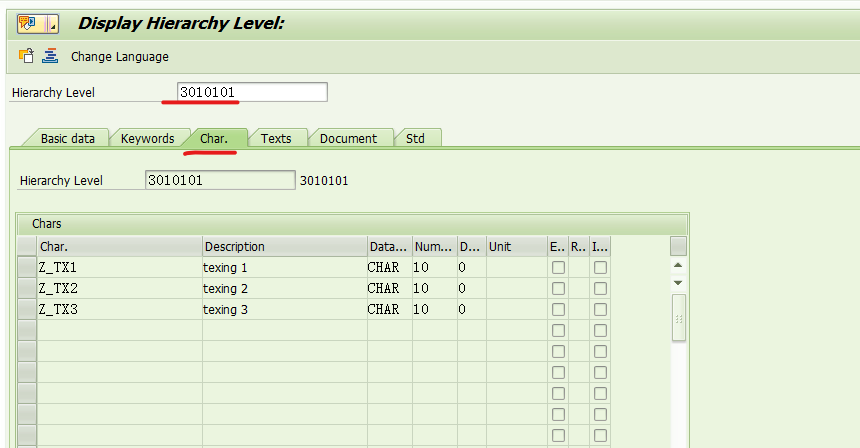The image size is (860, 448).
Task: Click the 'texing 2' description cell
Action: click(x=285, y=288)
